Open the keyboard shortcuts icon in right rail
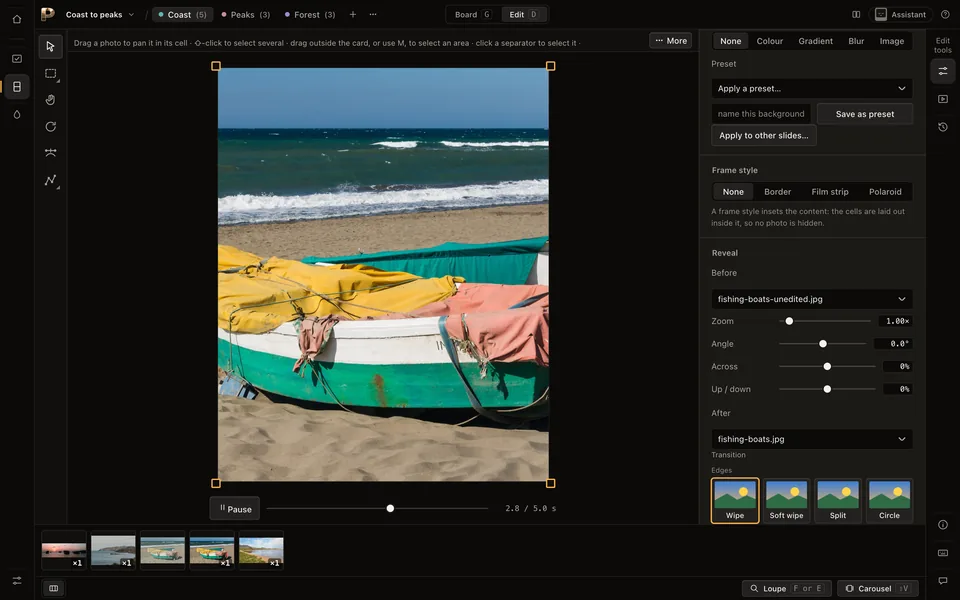 pyautogui.click(x=943, y=553)
